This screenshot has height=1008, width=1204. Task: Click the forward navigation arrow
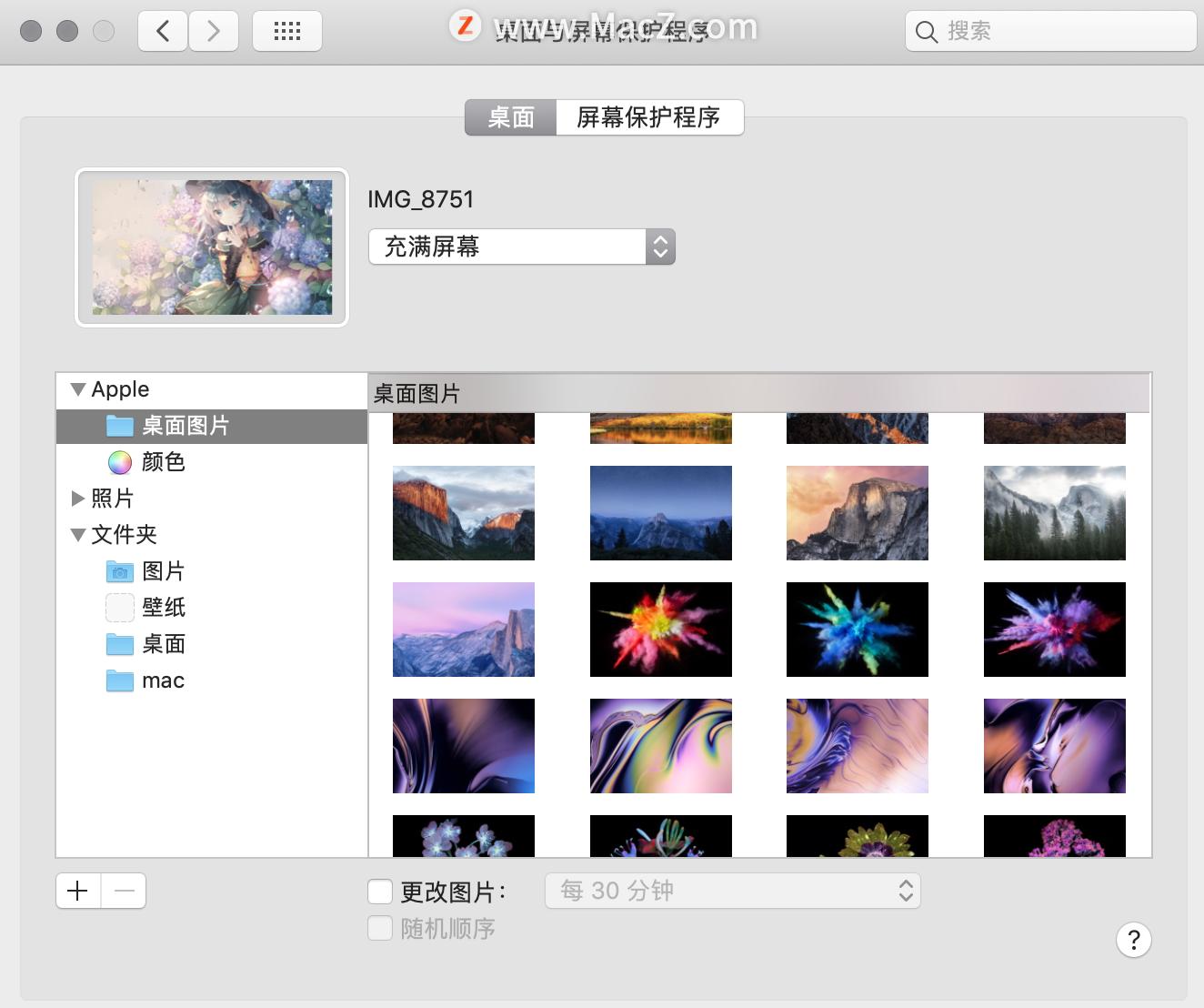[214, 30]
